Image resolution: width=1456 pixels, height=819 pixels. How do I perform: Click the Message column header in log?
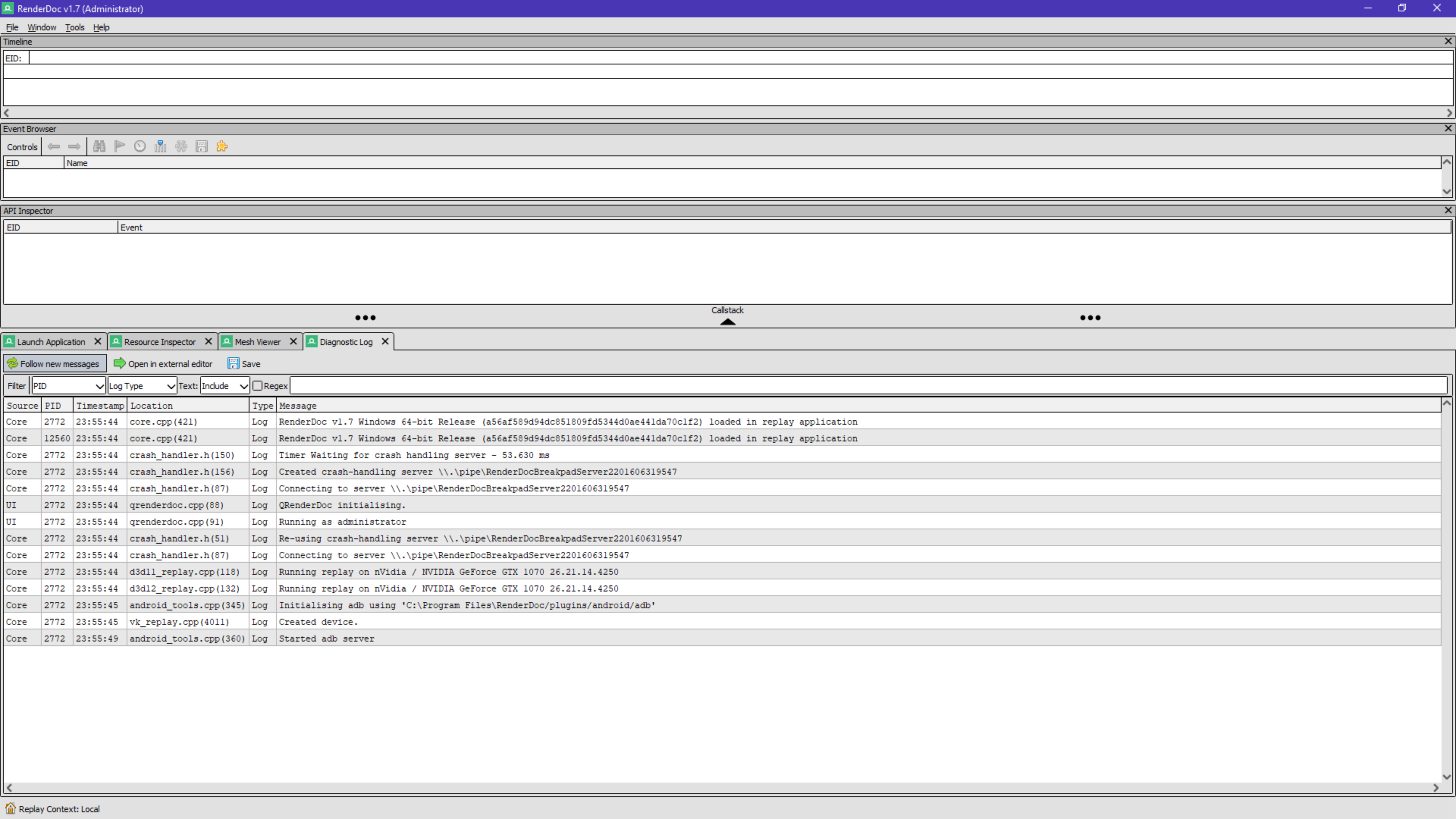858,405
